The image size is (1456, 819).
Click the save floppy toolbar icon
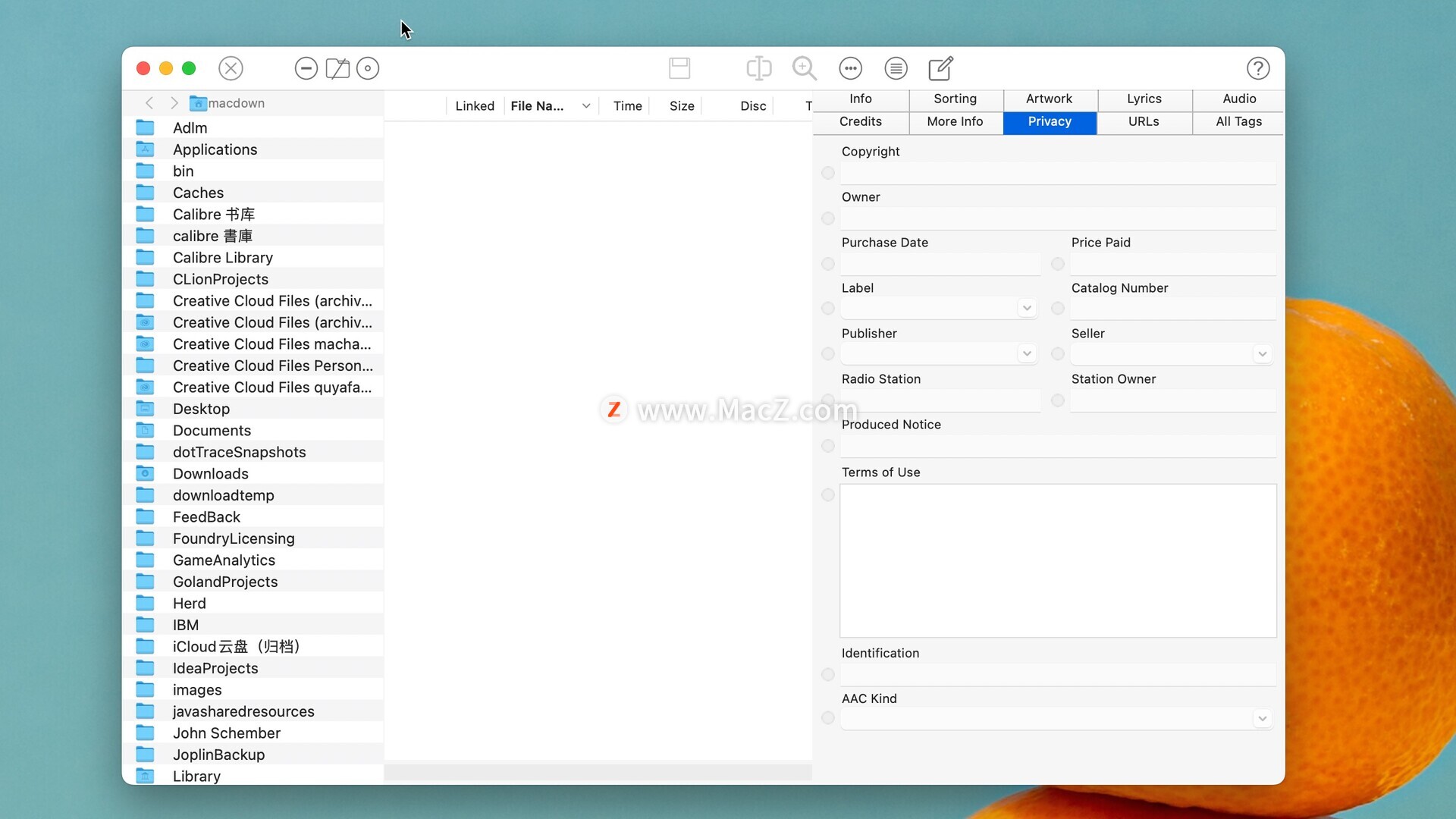pyautogui.click(x=679, y=68)
